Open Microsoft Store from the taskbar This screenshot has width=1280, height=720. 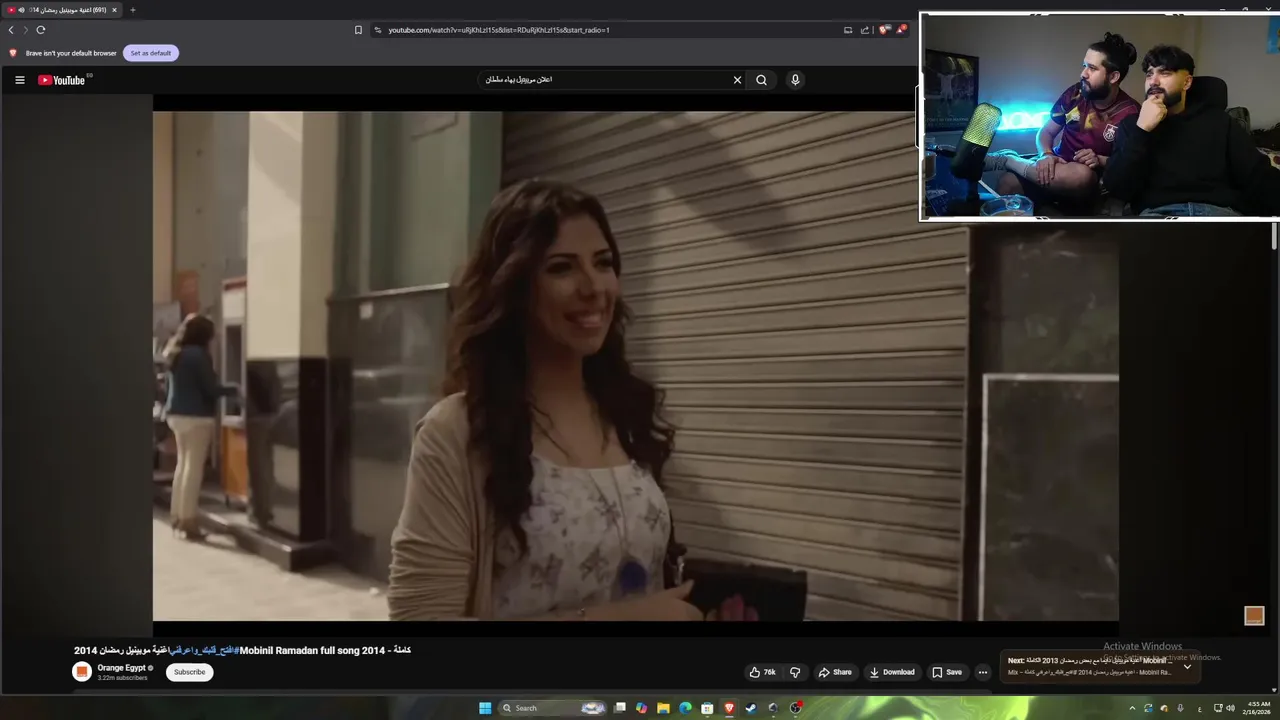point(707,708)
